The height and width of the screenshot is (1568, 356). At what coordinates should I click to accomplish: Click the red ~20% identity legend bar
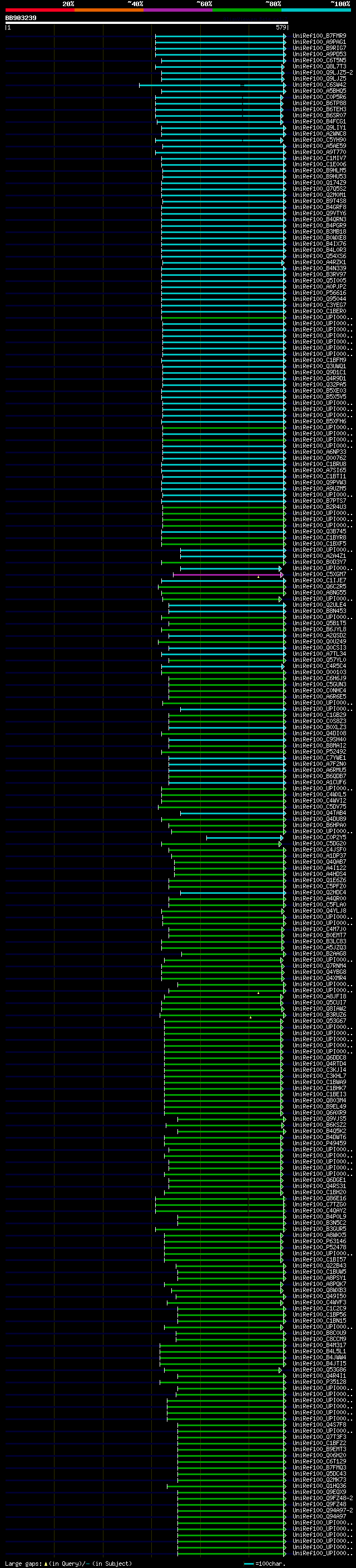click(x=39, y=10)
